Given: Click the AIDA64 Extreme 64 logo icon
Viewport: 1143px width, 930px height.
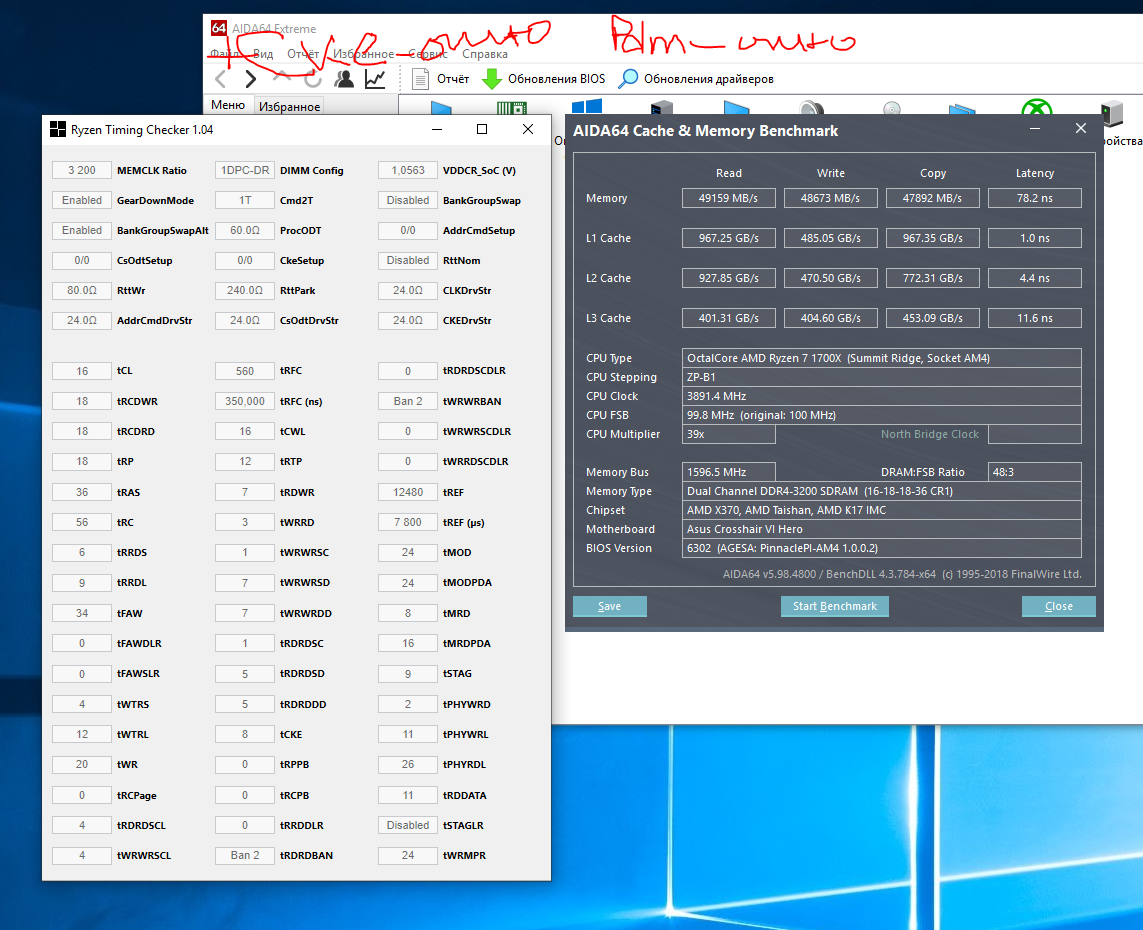Looking at the screenshot, I should click(219, 28).
